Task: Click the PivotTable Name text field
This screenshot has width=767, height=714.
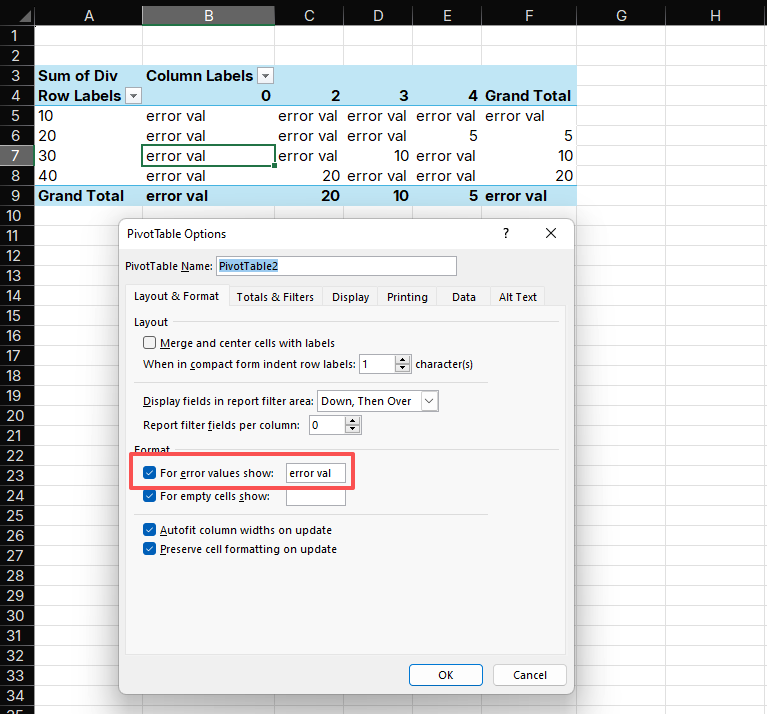Action: [x=336, y=266]
